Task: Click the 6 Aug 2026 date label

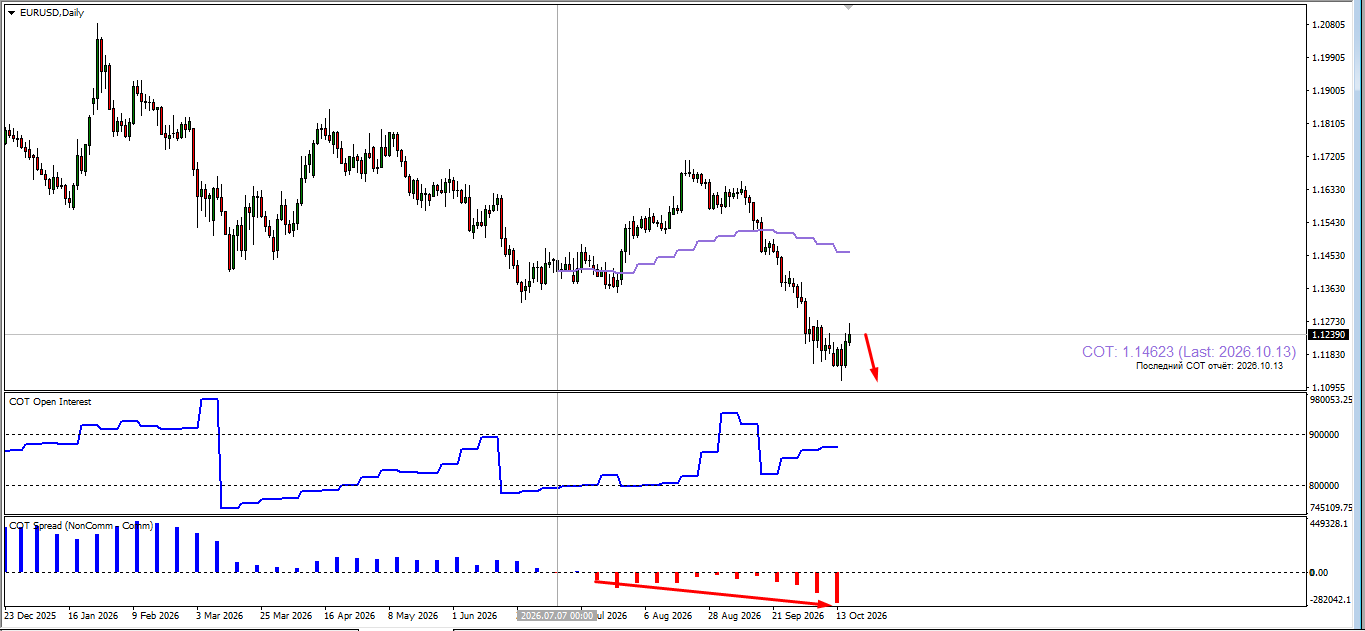Action: click(x=668, y=616)
